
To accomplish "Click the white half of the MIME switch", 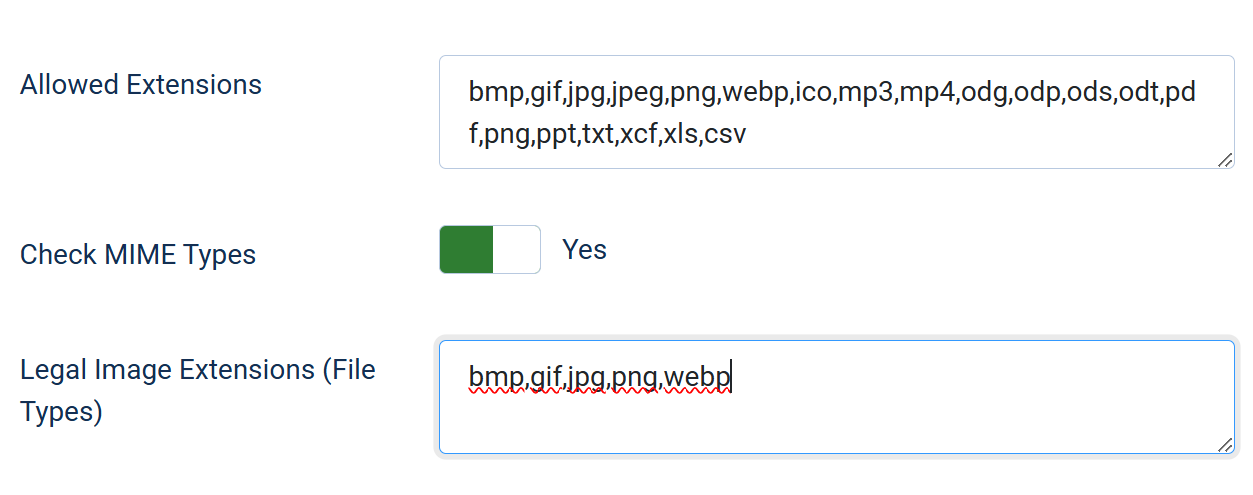I will click(516, 250).
